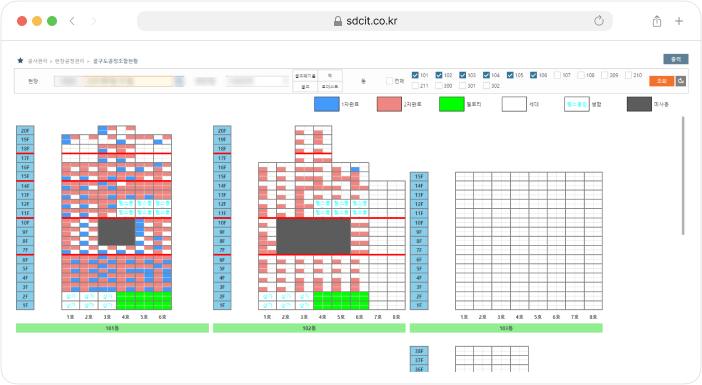The height and width of the screenshot is (385, 702).
Task: Select the 103동 green building label bar
Action: point(506,328)
